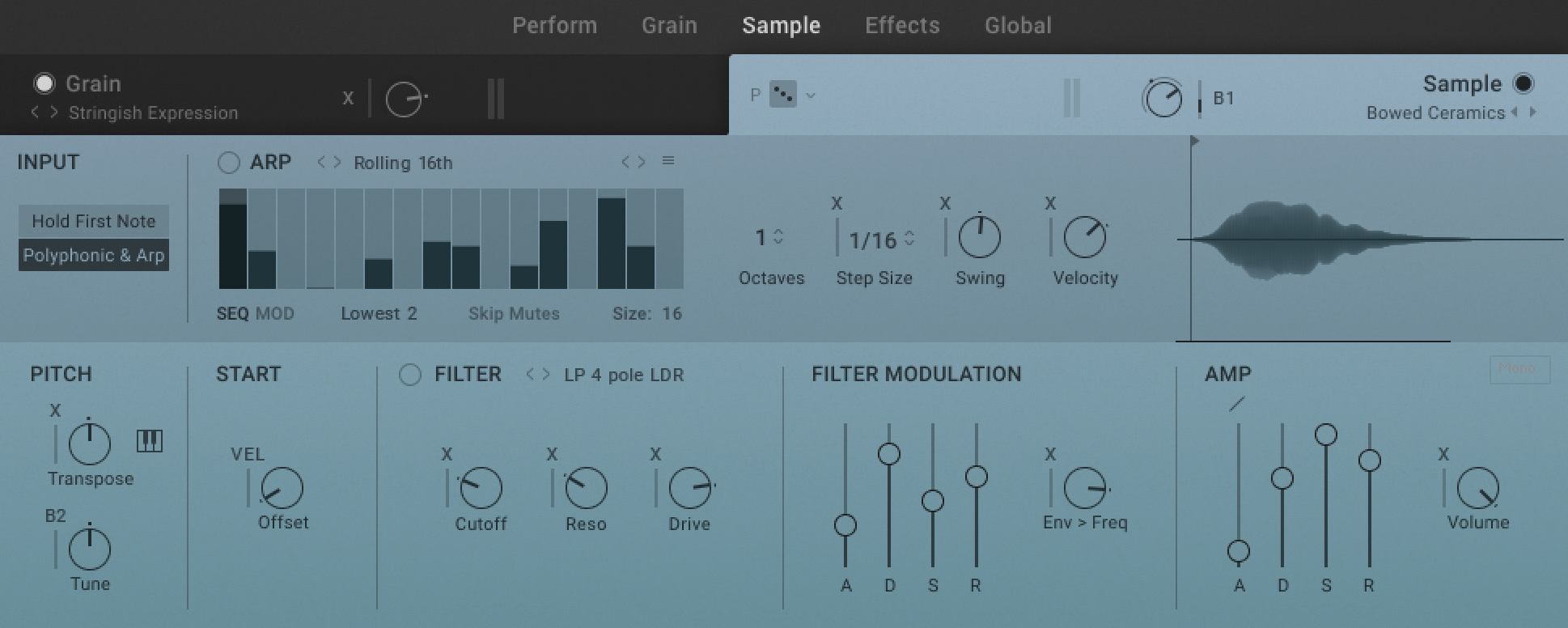Toggle the ARP power button

(229, 163)
